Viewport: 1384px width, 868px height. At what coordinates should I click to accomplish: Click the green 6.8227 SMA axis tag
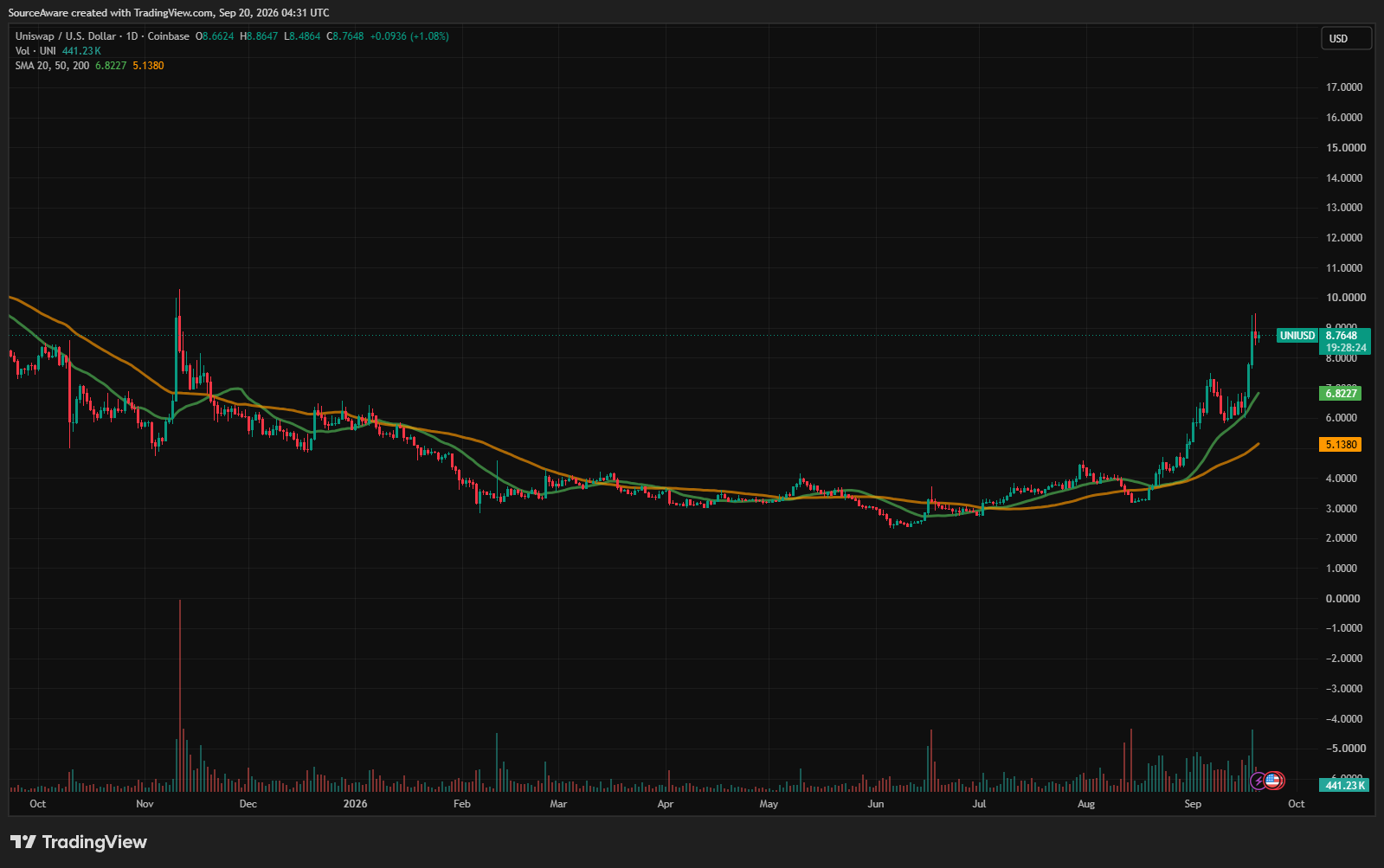(1340, 394)
